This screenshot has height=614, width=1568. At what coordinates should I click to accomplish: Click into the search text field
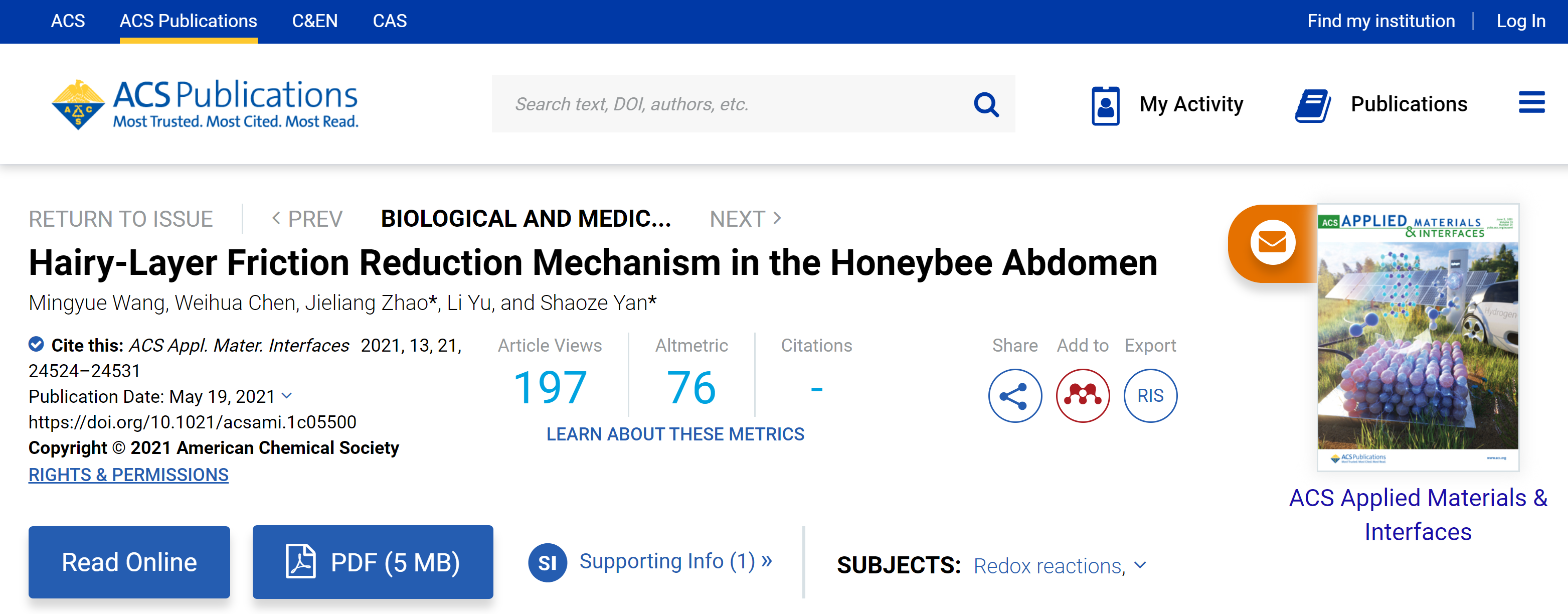(731, 104)
